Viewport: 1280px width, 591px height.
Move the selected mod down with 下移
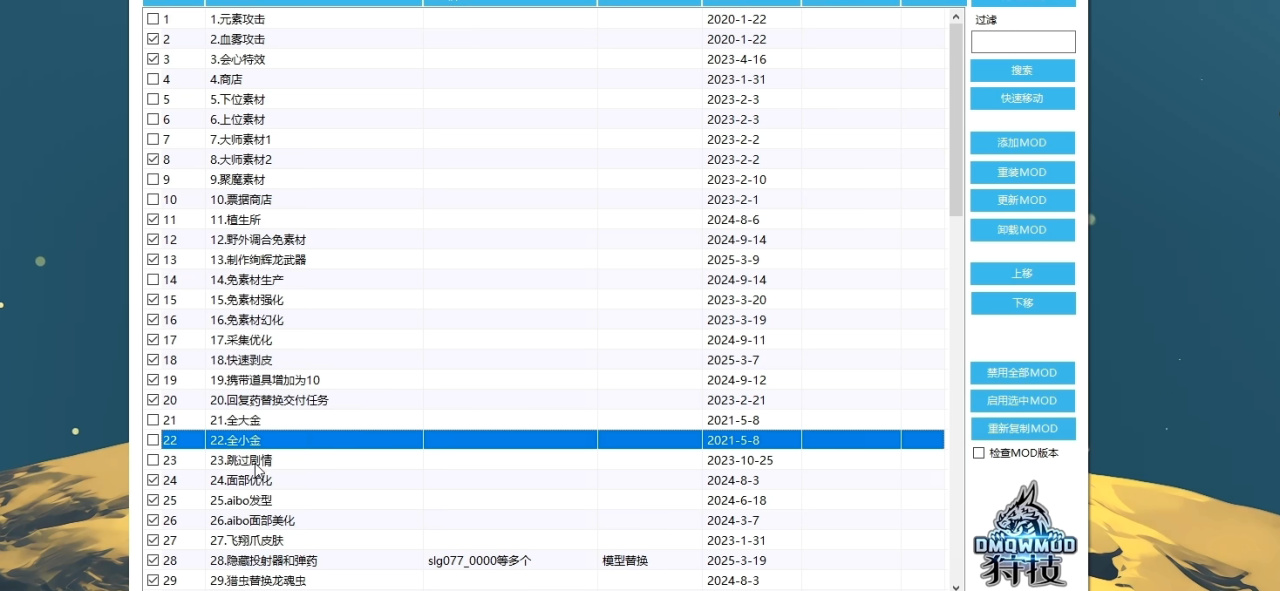click(1022, 303)
